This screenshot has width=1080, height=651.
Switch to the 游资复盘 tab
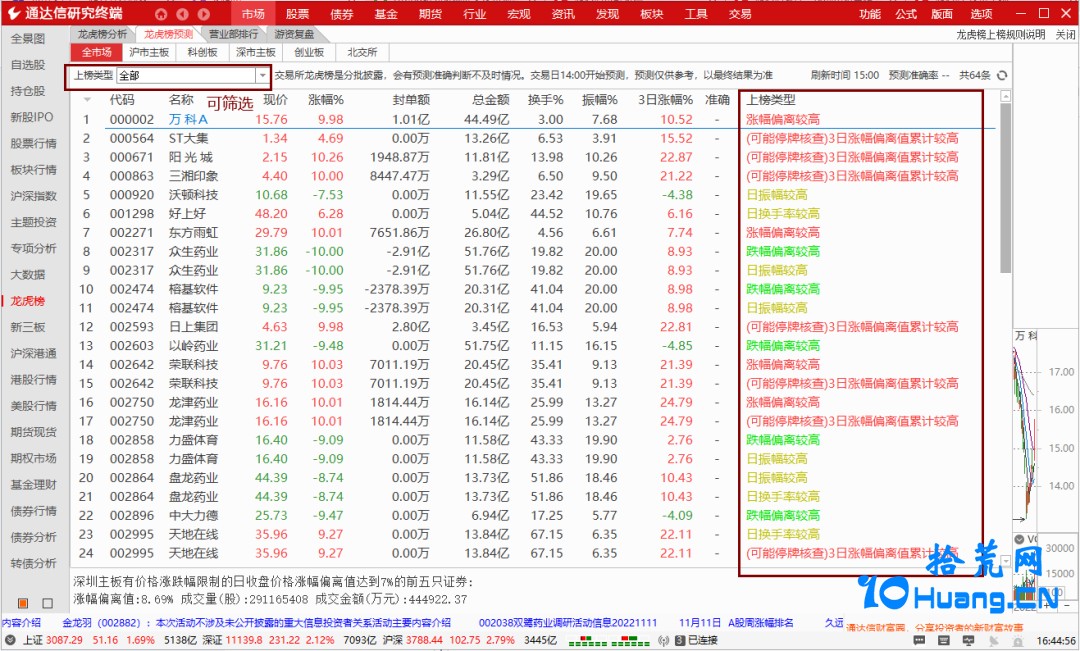294,34
